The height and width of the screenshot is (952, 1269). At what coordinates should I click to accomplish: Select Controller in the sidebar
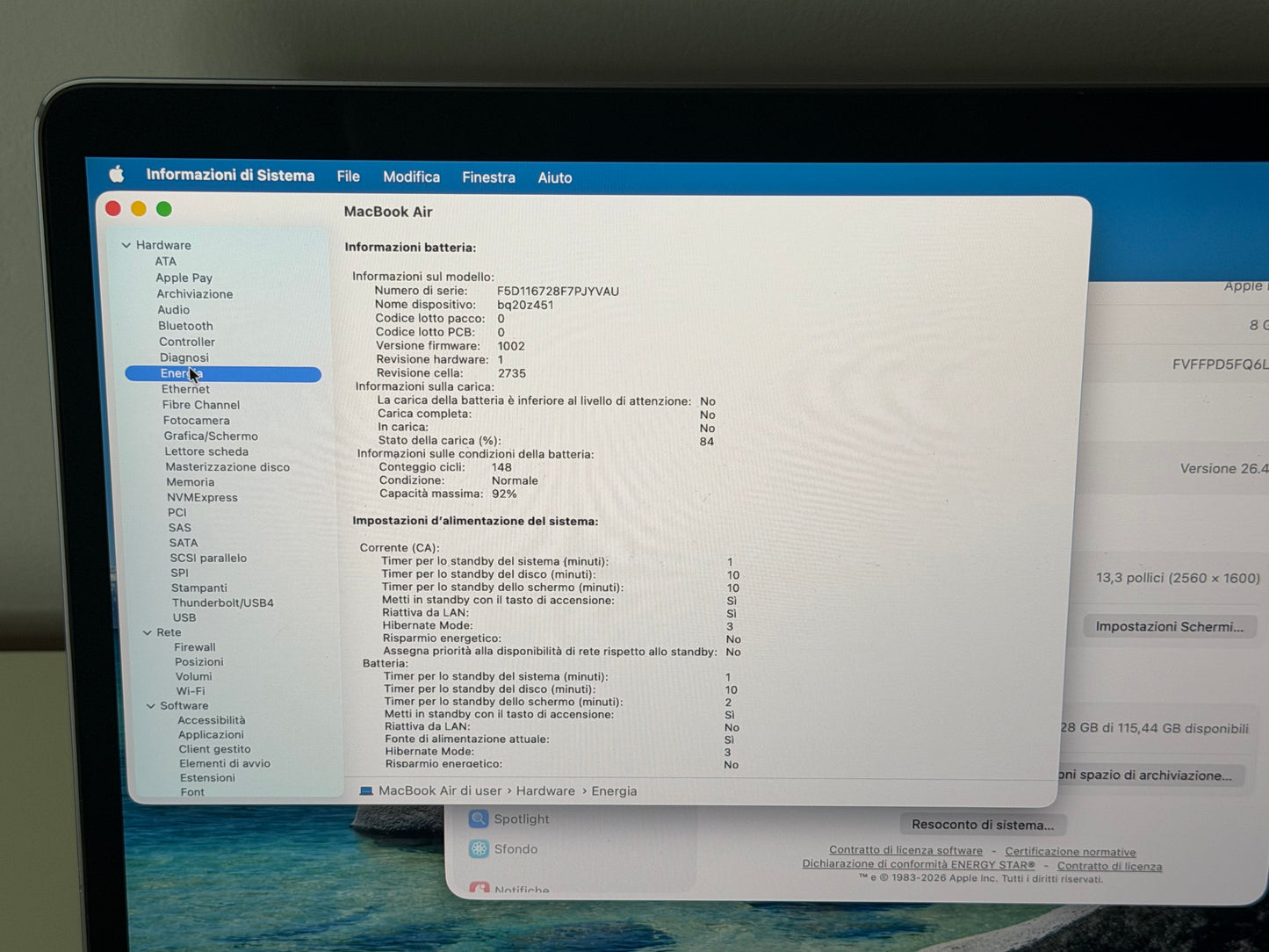[x=187, y=342]
